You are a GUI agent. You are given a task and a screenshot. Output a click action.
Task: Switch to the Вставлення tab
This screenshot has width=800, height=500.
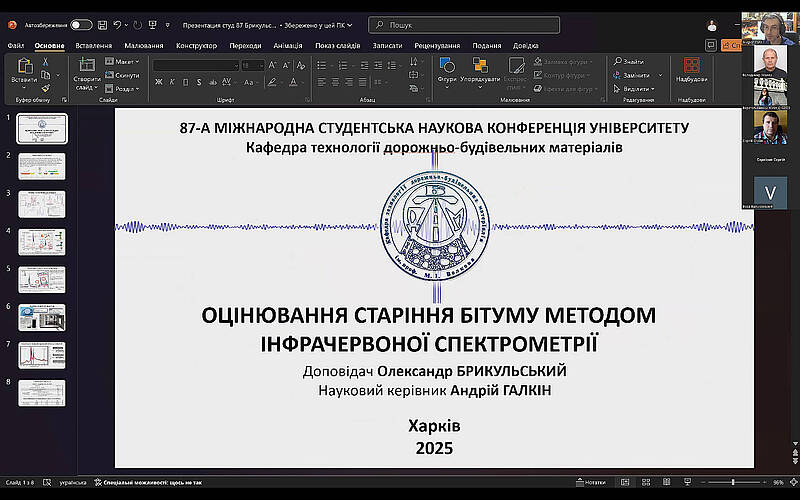coord(93,45)
